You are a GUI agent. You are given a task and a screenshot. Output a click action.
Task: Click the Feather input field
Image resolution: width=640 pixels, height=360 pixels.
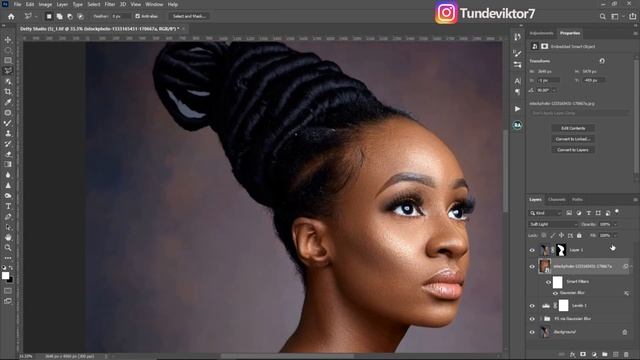pyautogui.click(x=120, y=16)
